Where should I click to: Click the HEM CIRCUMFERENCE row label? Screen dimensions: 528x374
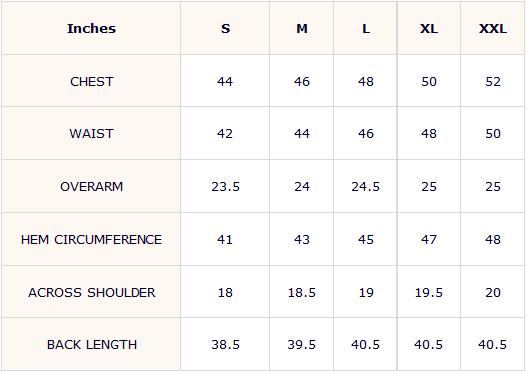[x=91, y=240]
